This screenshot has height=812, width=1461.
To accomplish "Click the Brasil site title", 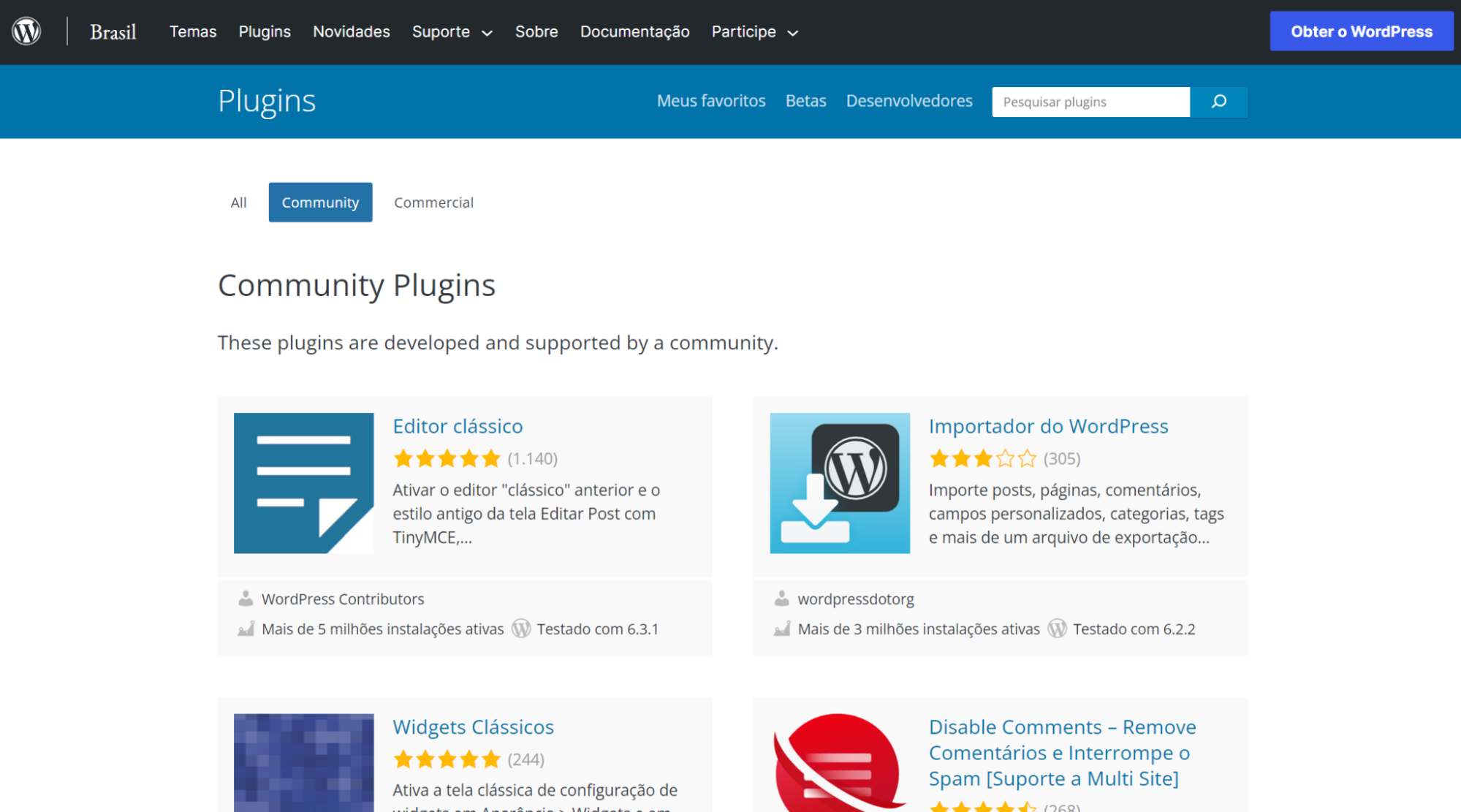I will (x=113, y=31).
